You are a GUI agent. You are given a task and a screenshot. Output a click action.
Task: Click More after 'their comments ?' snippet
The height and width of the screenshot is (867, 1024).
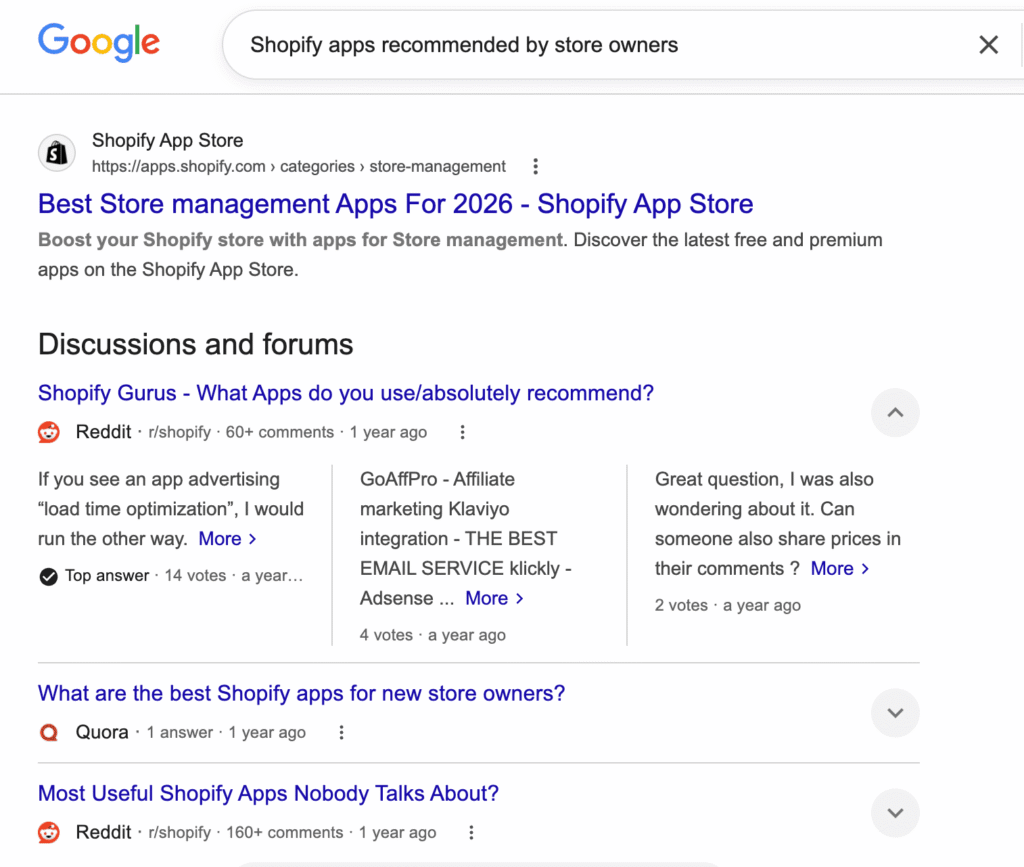[840, 569]
